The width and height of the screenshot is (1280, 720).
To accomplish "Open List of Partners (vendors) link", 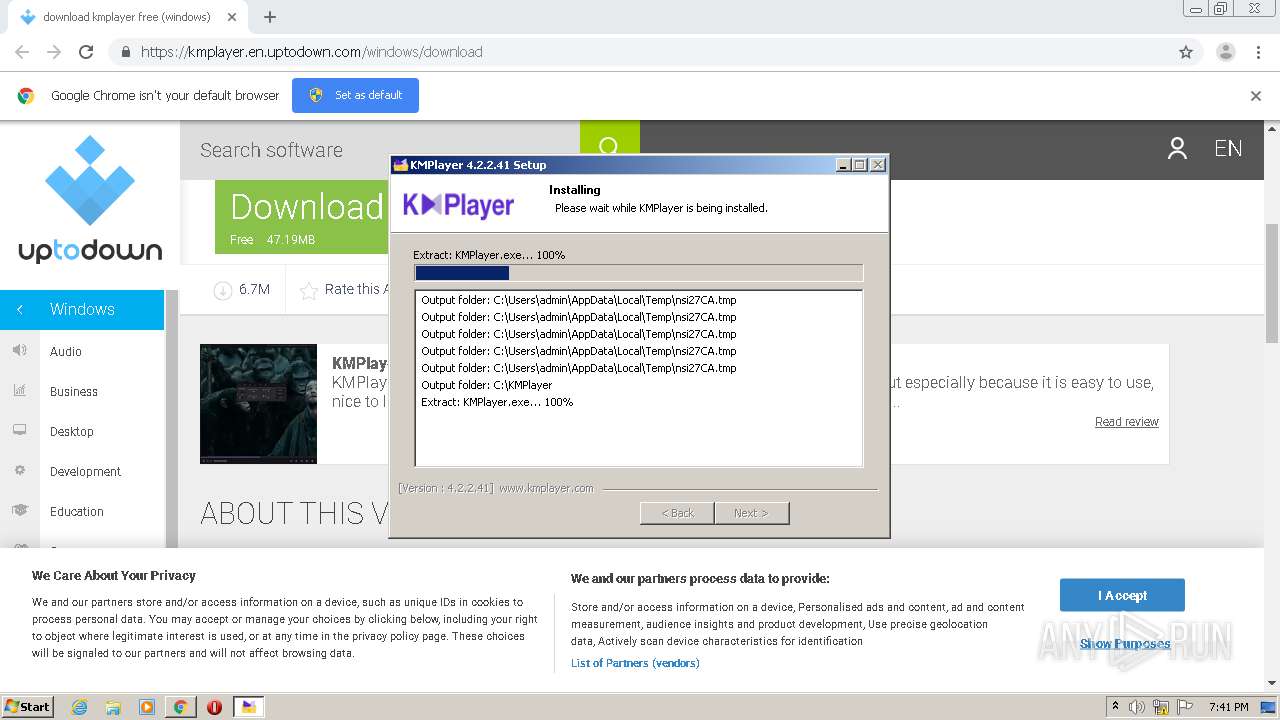I will pyautogui.click(x=635, y=663).
